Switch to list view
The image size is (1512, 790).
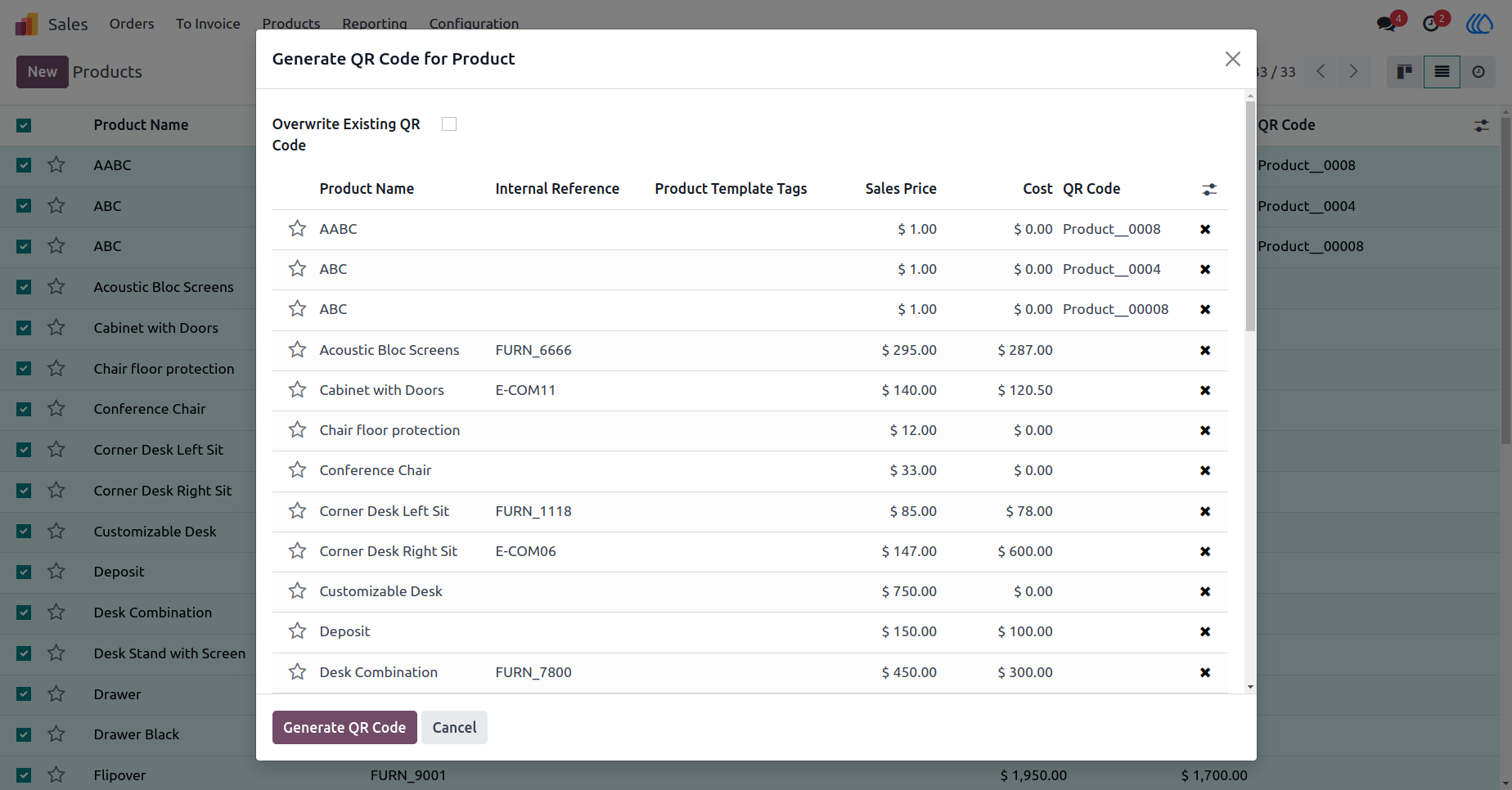(1442, 72)
